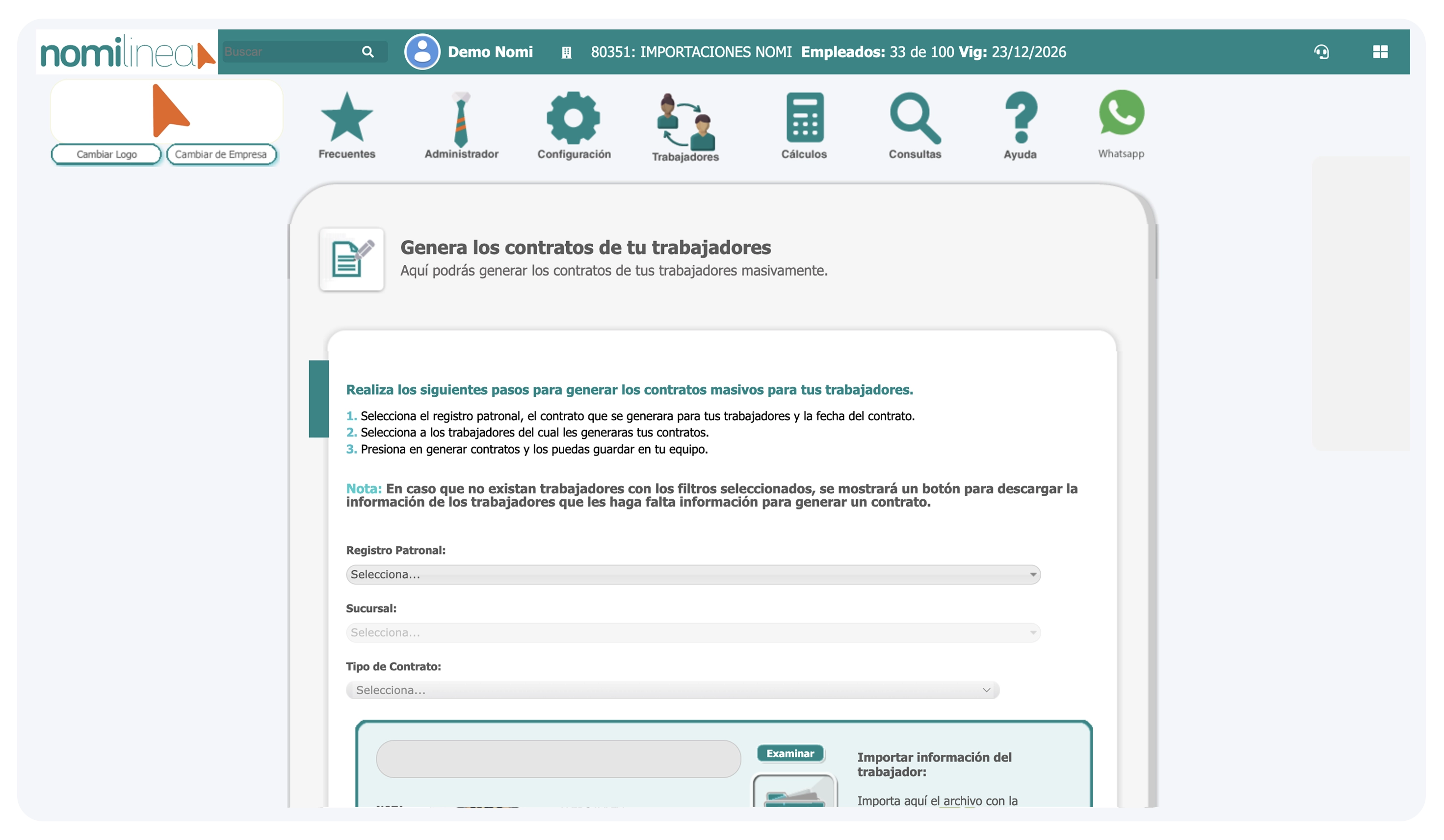Select the Administrador section
The image size is (1444, 840).
[460, 120]
